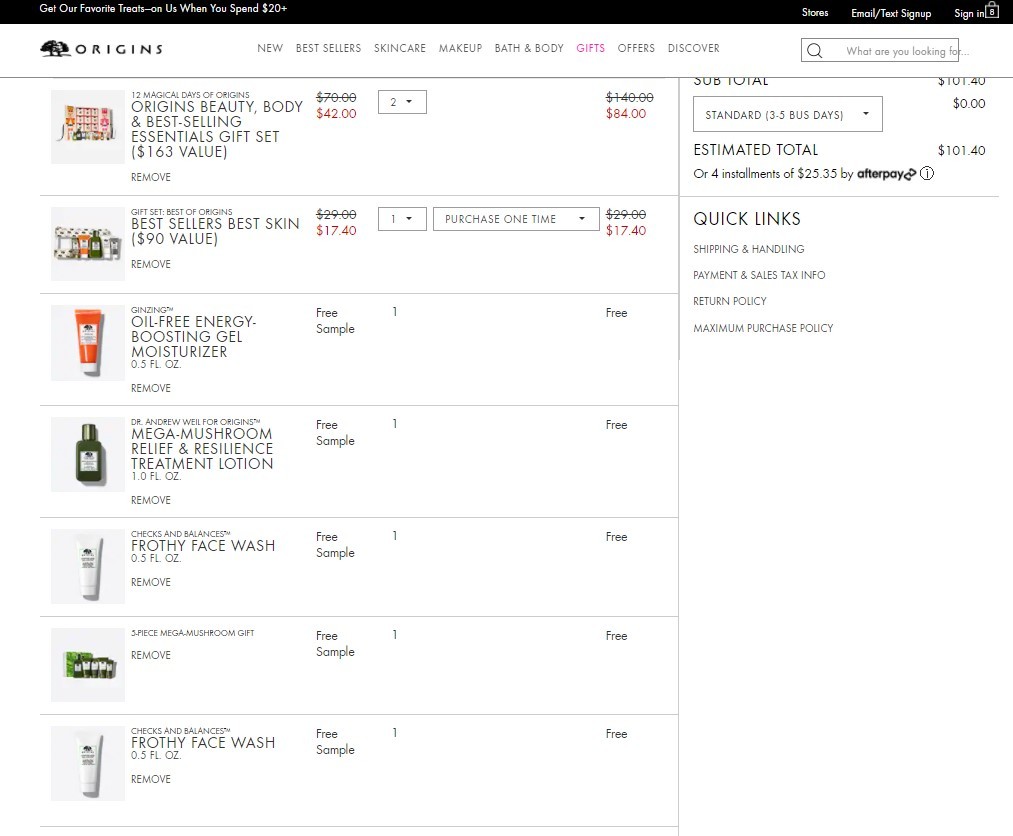
Task: Click the $42.00 sale unit price
Action: [x=336, y=114]
